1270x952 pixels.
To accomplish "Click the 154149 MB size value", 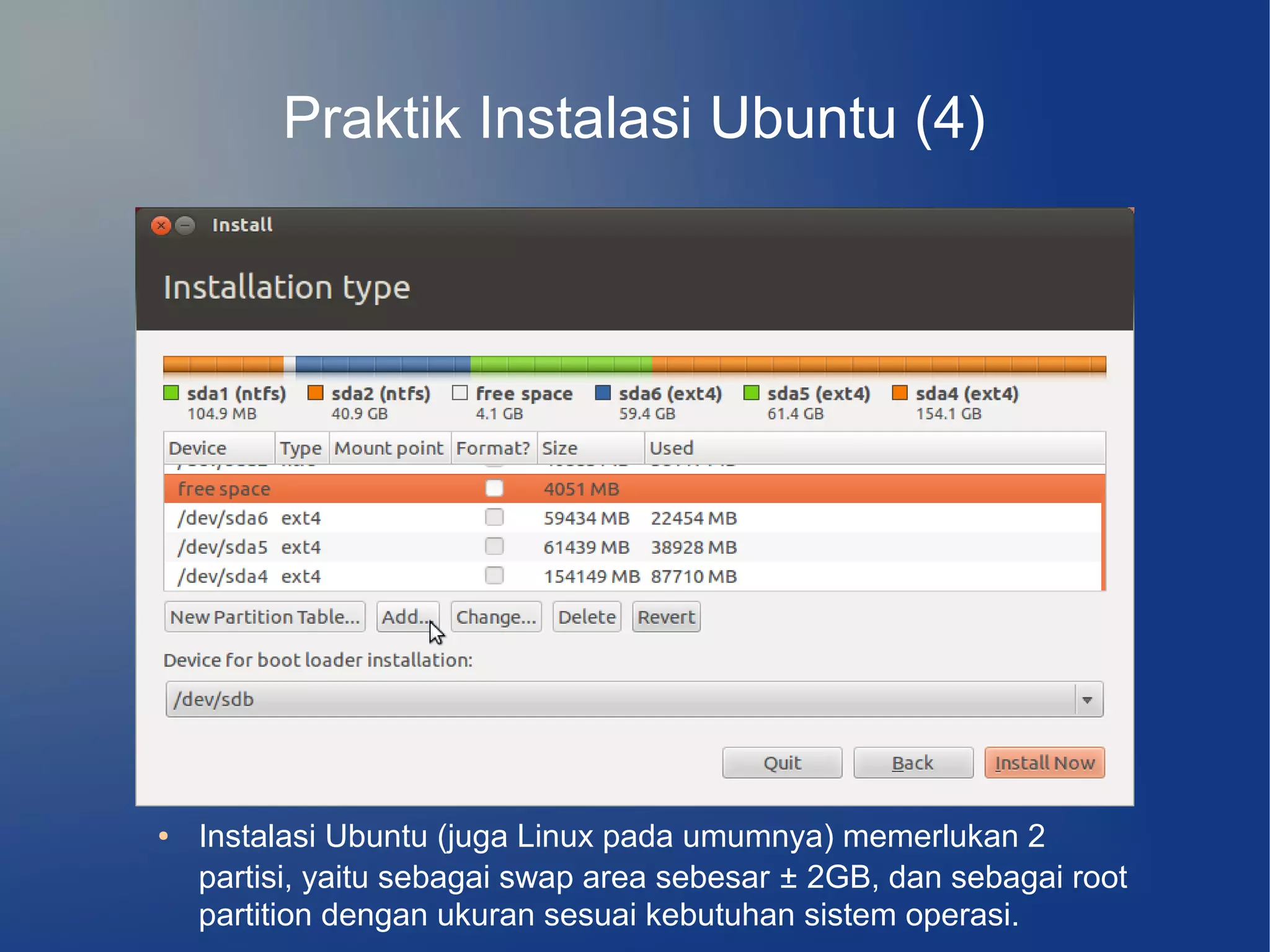I will click(x=592, y=576).
